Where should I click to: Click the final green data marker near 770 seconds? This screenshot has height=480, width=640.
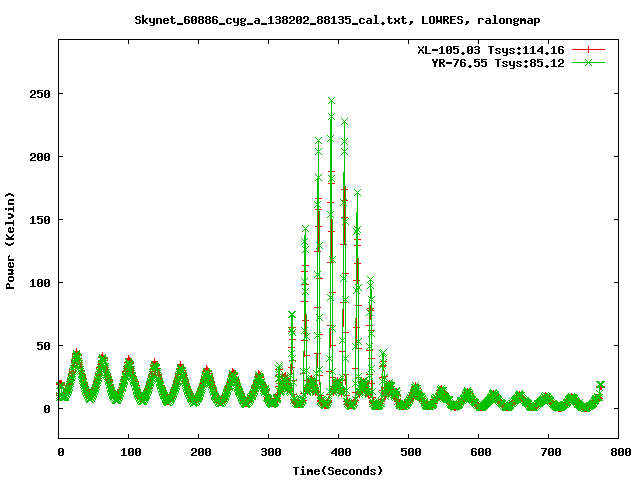pos(600,384)
